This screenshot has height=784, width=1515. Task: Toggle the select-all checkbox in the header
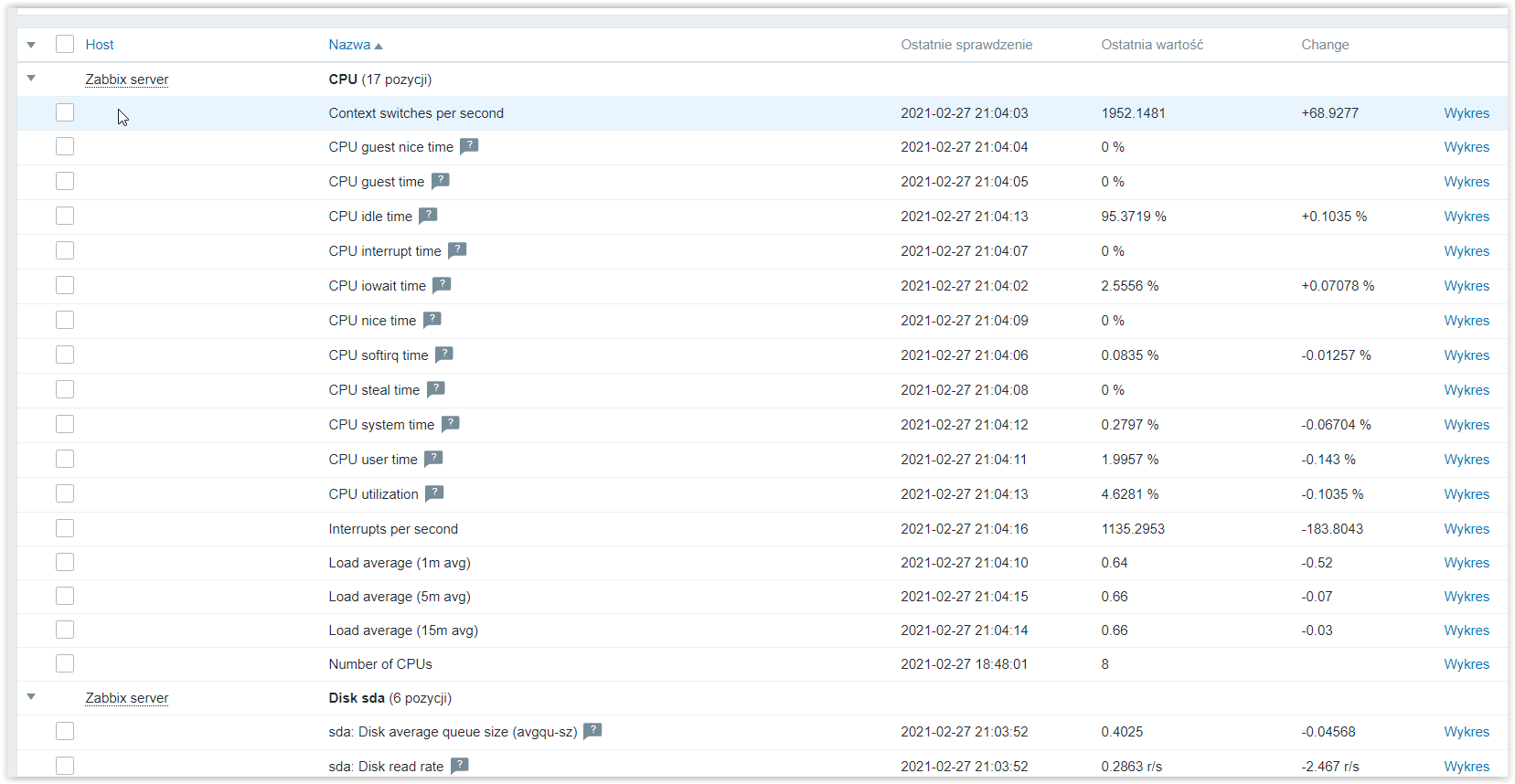tap(65, 44)
